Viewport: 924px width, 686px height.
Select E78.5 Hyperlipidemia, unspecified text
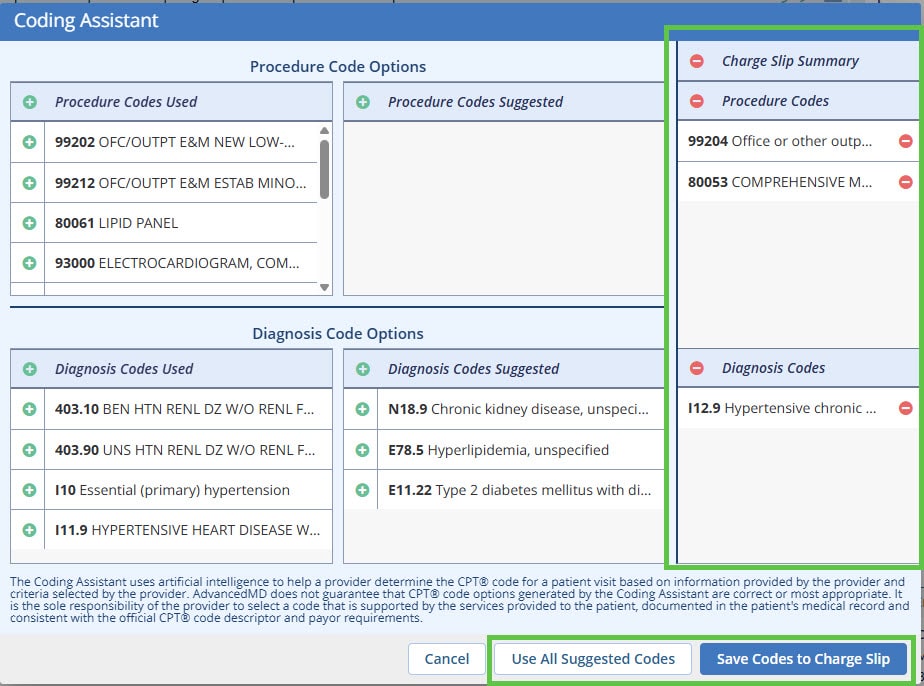(498, 450)
